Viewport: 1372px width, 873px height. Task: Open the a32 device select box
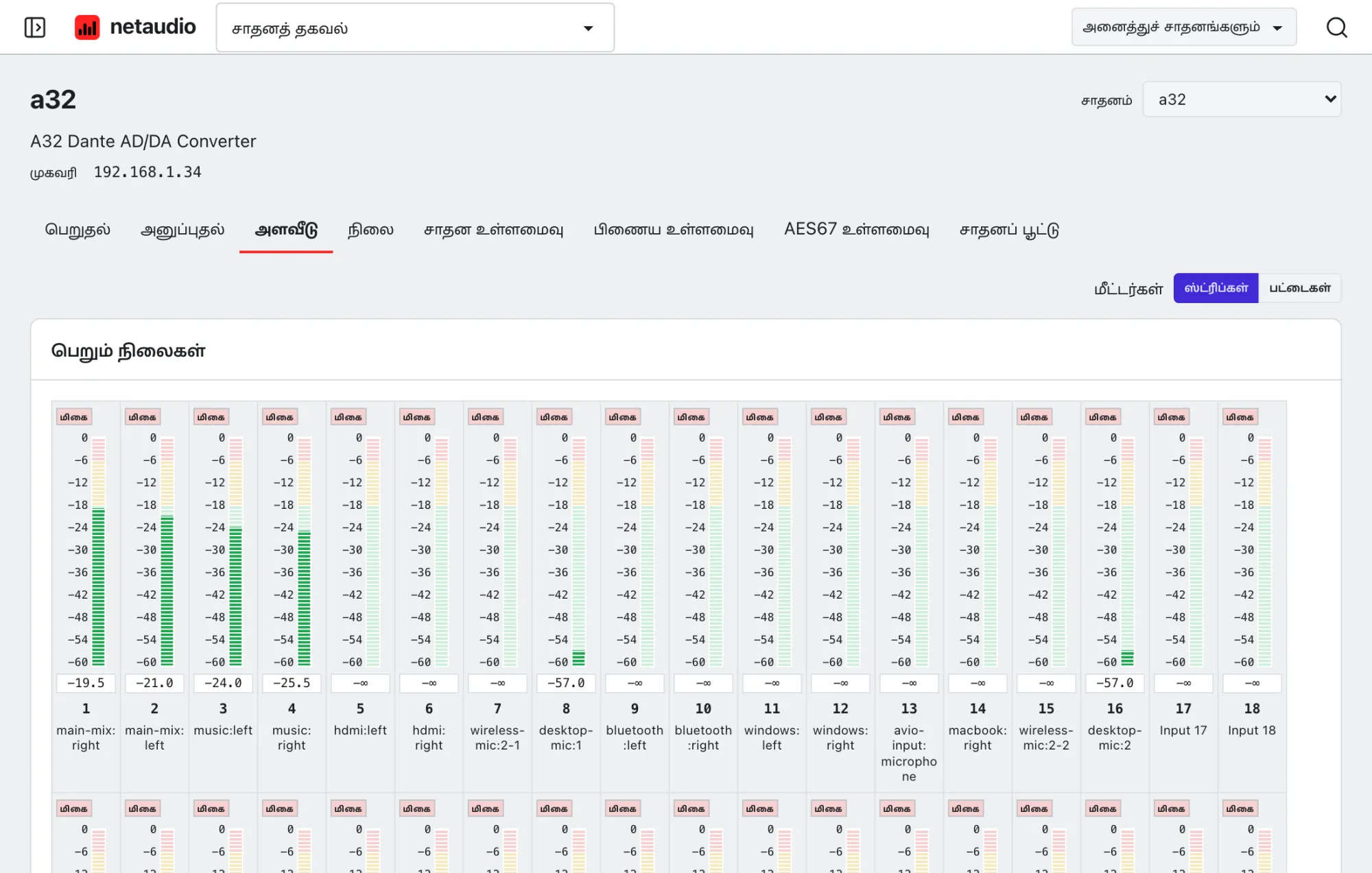pyautogui.click(x=1242, y=99)
